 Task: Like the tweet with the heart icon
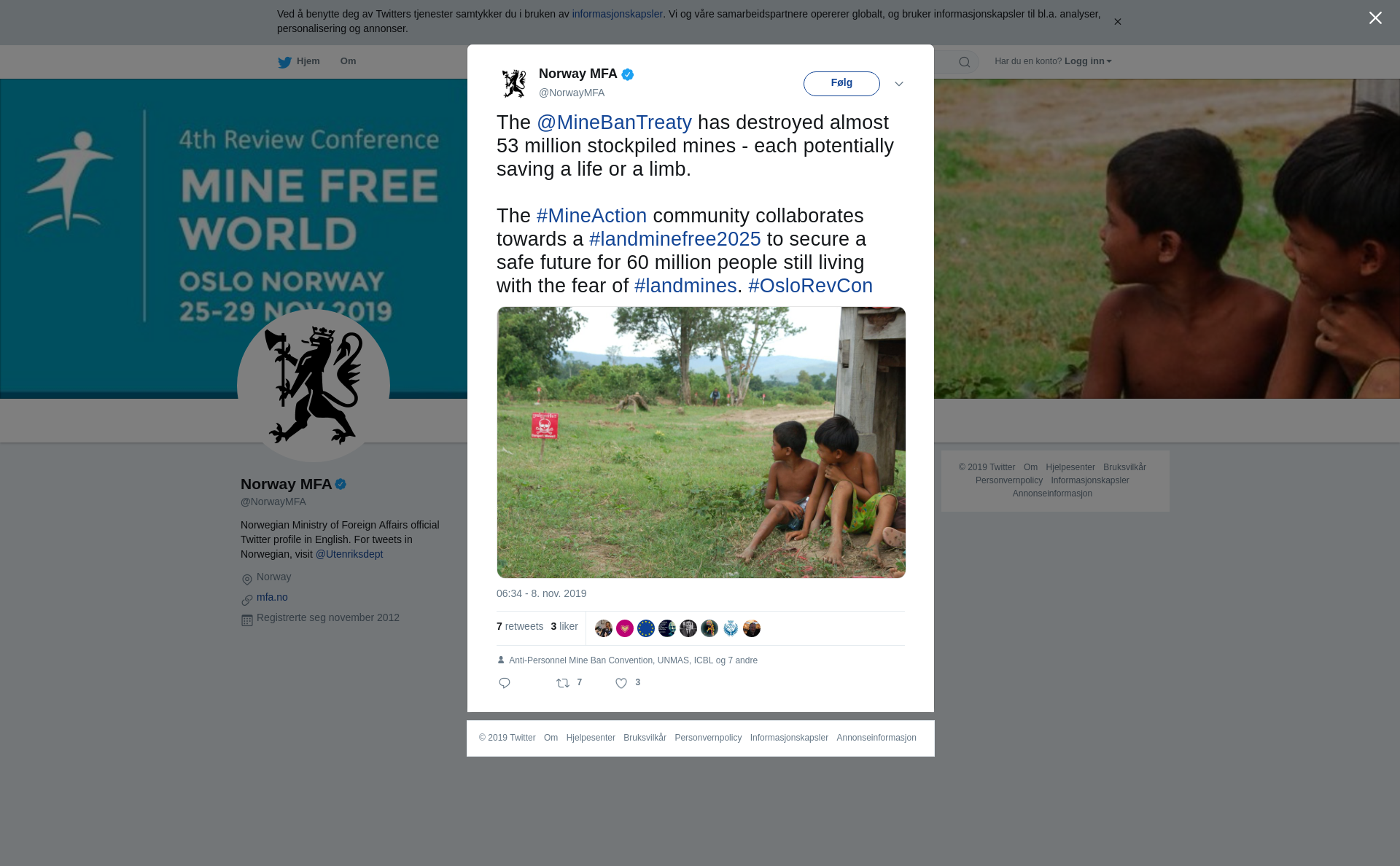(621, 683)
